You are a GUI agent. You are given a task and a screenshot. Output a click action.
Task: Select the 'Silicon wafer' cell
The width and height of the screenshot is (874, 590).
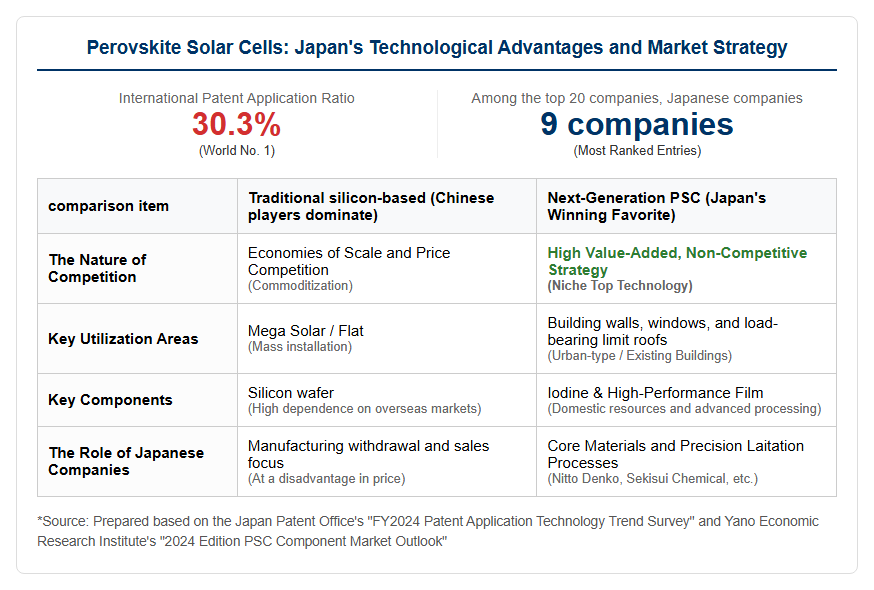[x=387, y=400]
